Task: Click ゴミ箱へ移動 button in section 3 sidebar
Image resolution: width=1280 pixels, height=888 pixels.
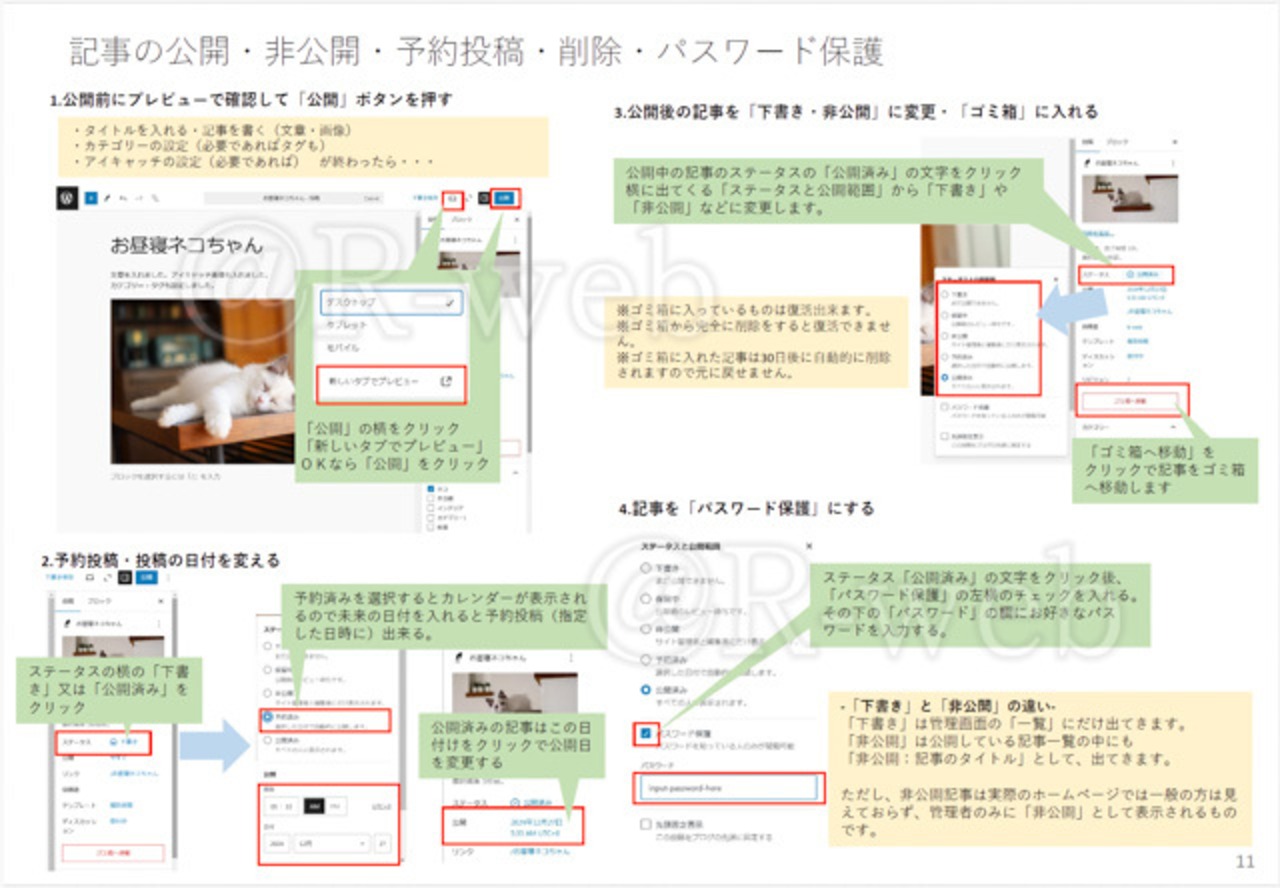Action: tap(1131, 400)
